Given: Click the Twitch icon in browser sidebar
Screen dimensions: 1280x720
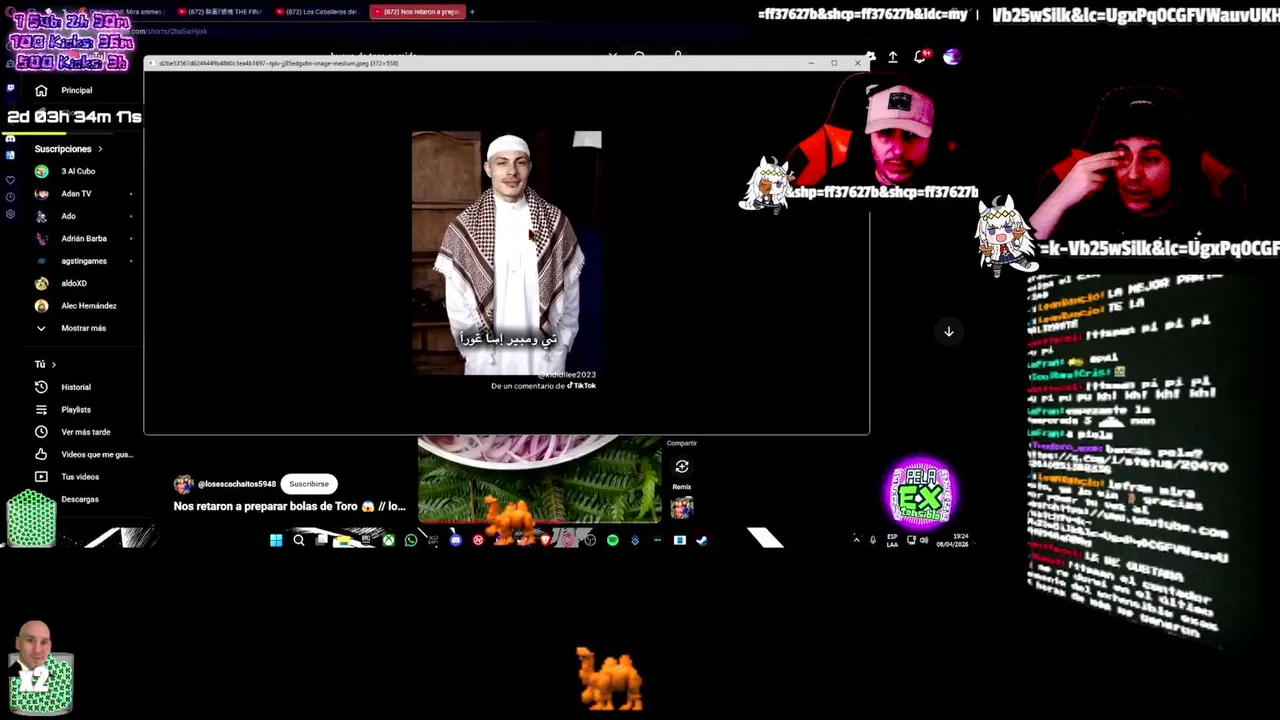Looking at the screenshot, I should (x=10, y=88).
